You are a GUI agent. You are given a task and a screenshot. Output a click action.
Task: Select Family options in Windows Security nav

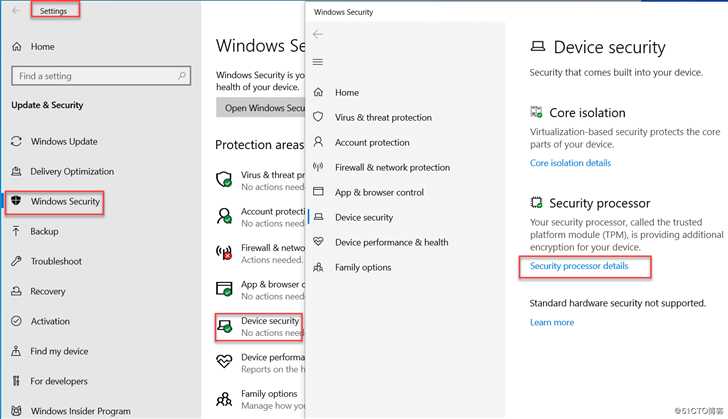click(363, 267)
